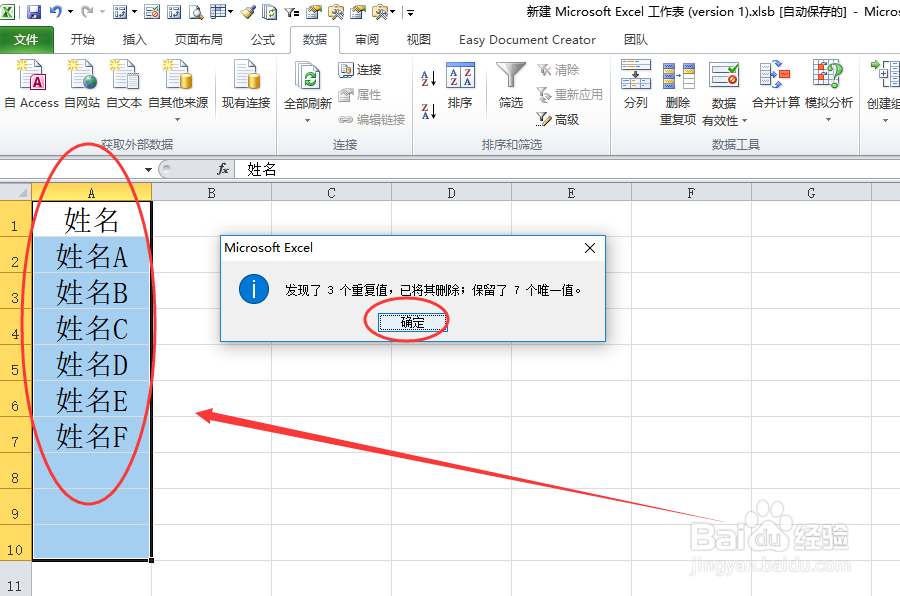Import data 自 Access
Viewport: 900px width, 596px height.
point(32,84)
